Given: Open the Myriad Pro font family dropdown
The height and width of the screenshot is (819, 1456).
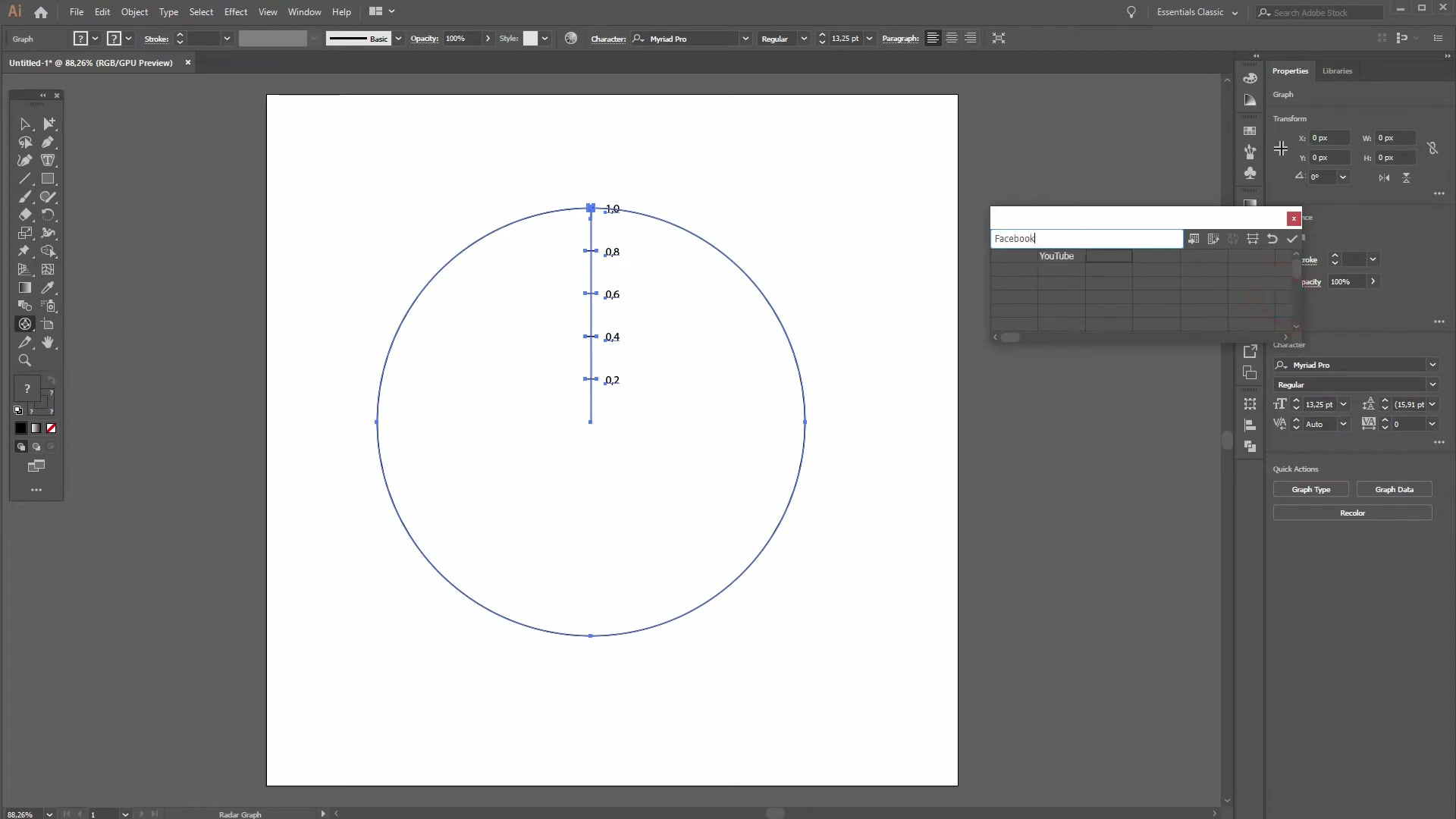Looking at the screenshot, I should click(x=1433, y=365).
